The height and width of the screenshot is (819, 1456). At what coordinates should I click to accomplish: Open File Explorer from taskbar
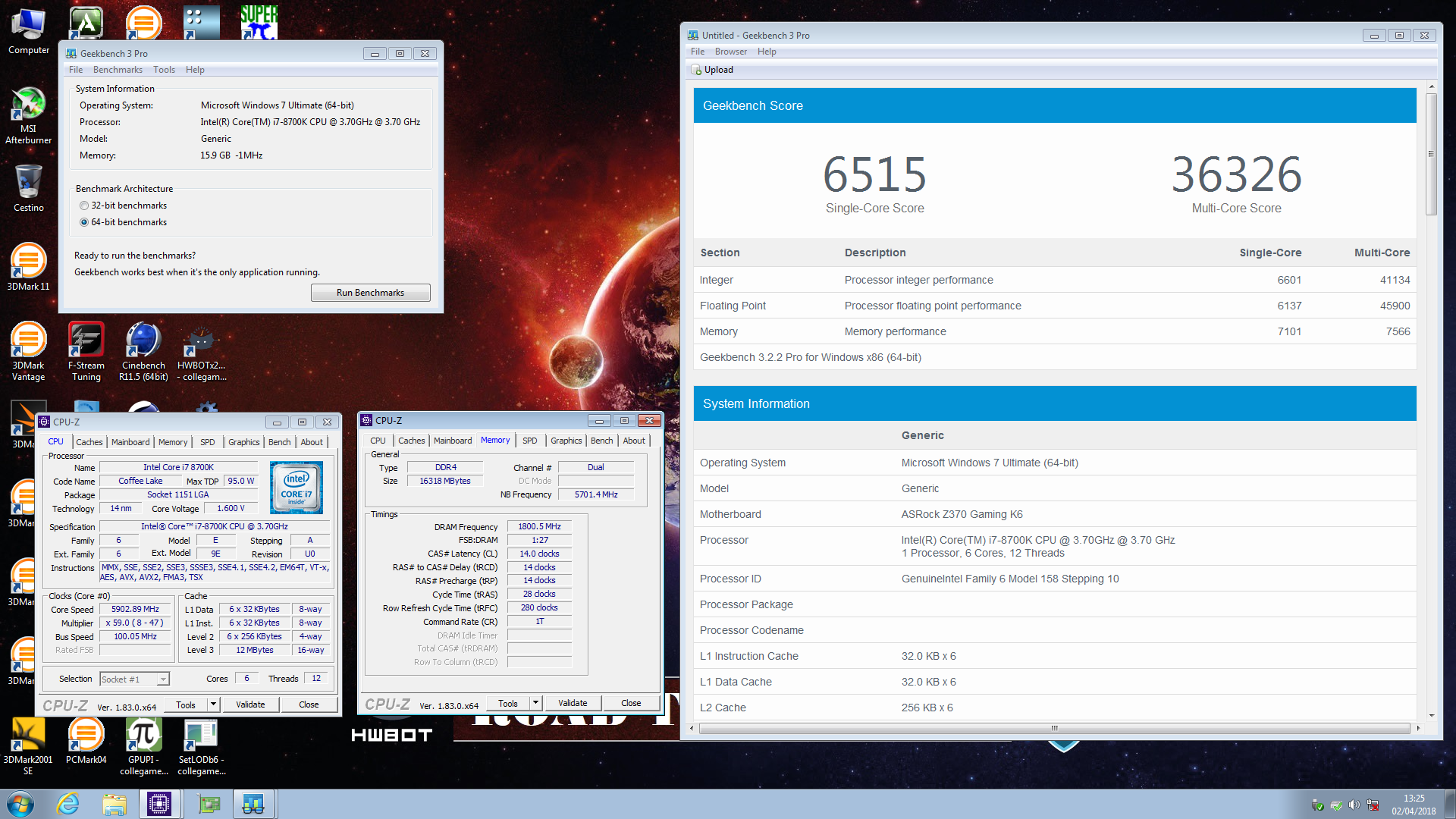click(115, 804)
